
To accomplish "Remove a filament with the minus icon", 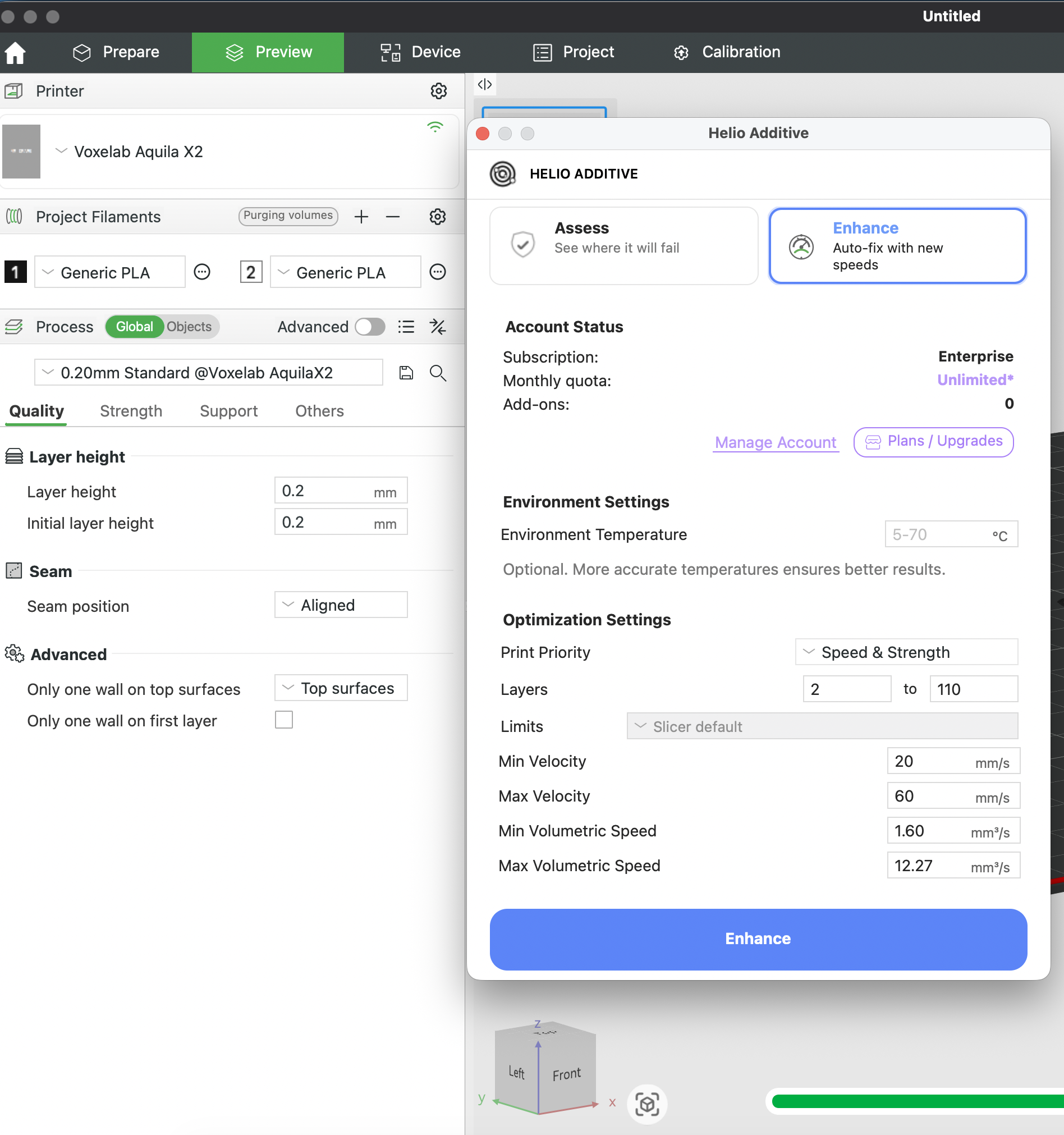I will (393, 216).
